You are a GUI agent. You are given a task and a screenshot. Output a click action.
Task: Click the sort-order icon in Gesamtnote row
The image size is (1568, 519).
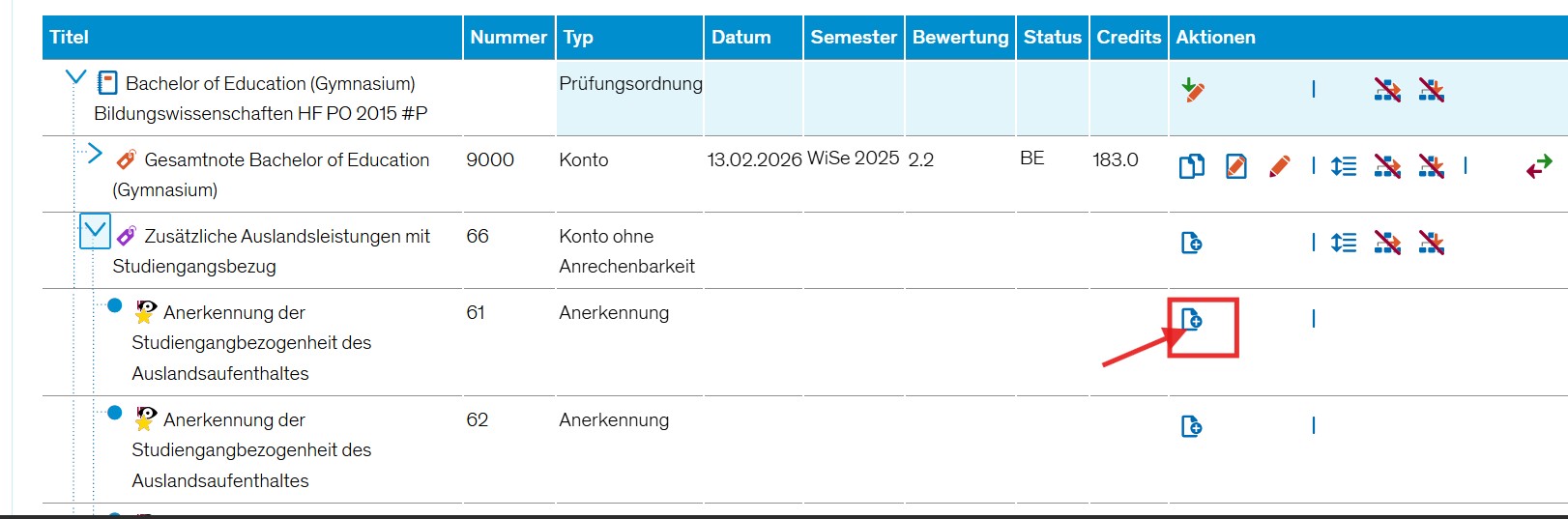[1343, 166]
